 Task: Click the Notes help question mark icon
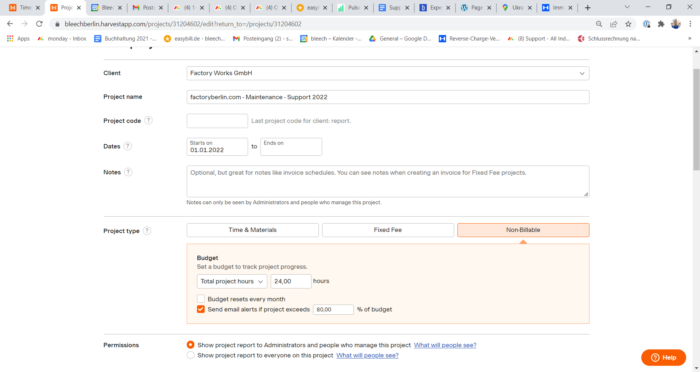coord(128,172)
